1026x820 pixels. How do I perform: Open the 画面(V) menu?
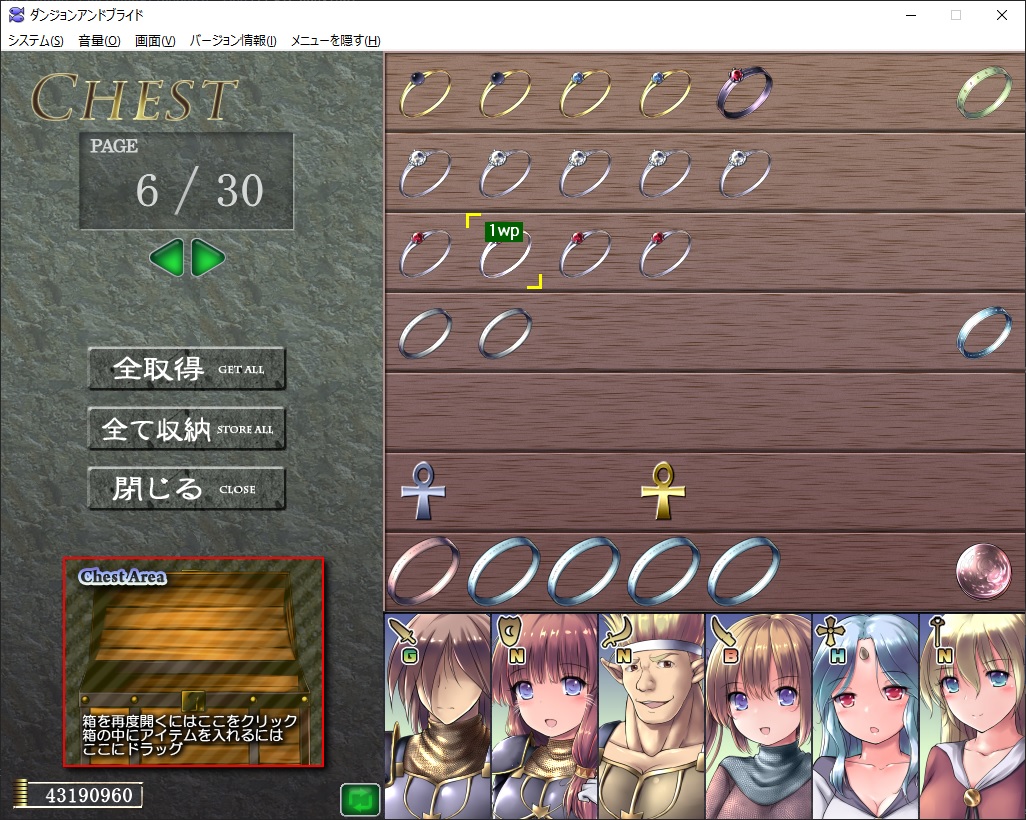pyautogui.click(x=155, y=41)
